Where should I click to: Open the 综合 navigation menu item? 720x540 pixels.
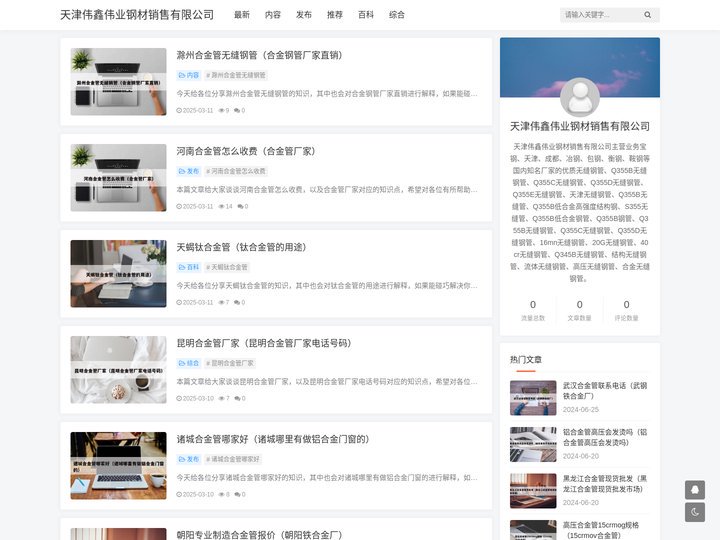pos(397,15)
